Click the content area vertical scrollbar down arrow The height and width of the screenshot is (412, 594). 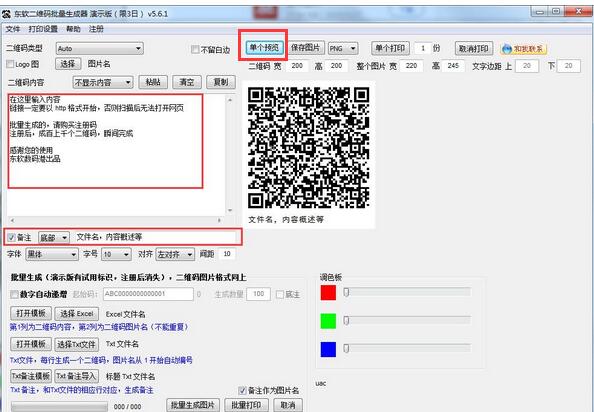230,211
